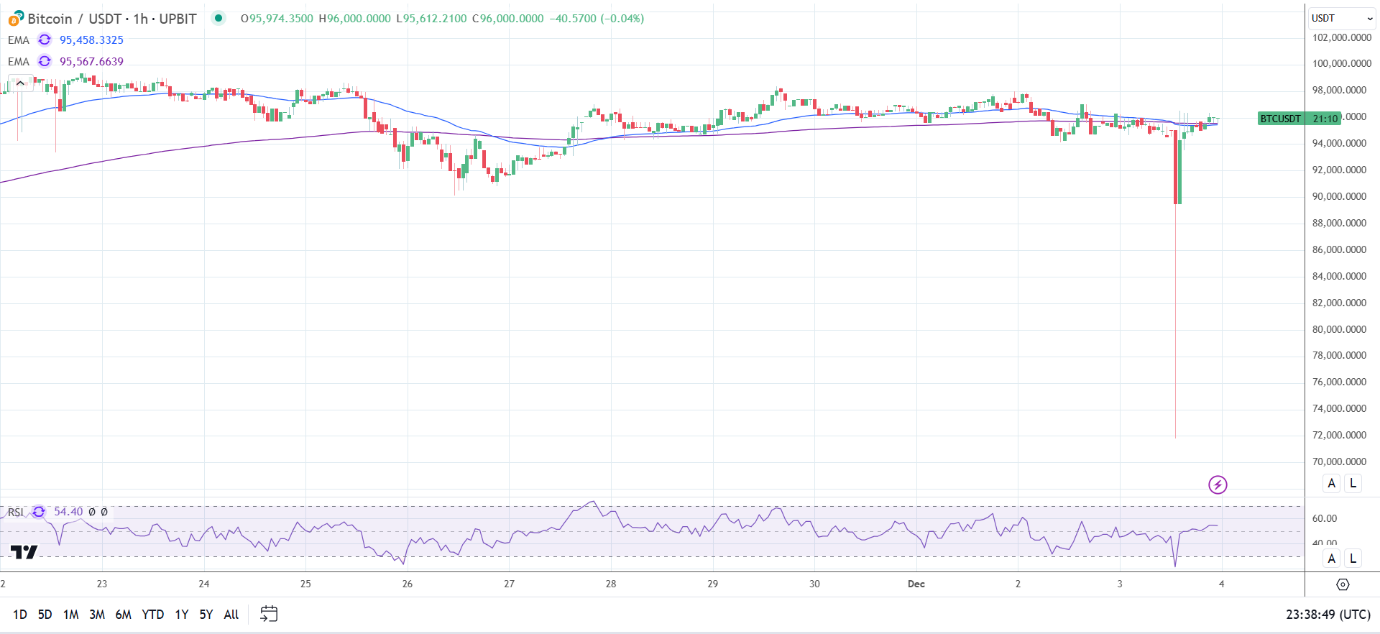Screen dimensions: 1380x634
Task: Select the 1M time range
Action: [x=71, y=615]
